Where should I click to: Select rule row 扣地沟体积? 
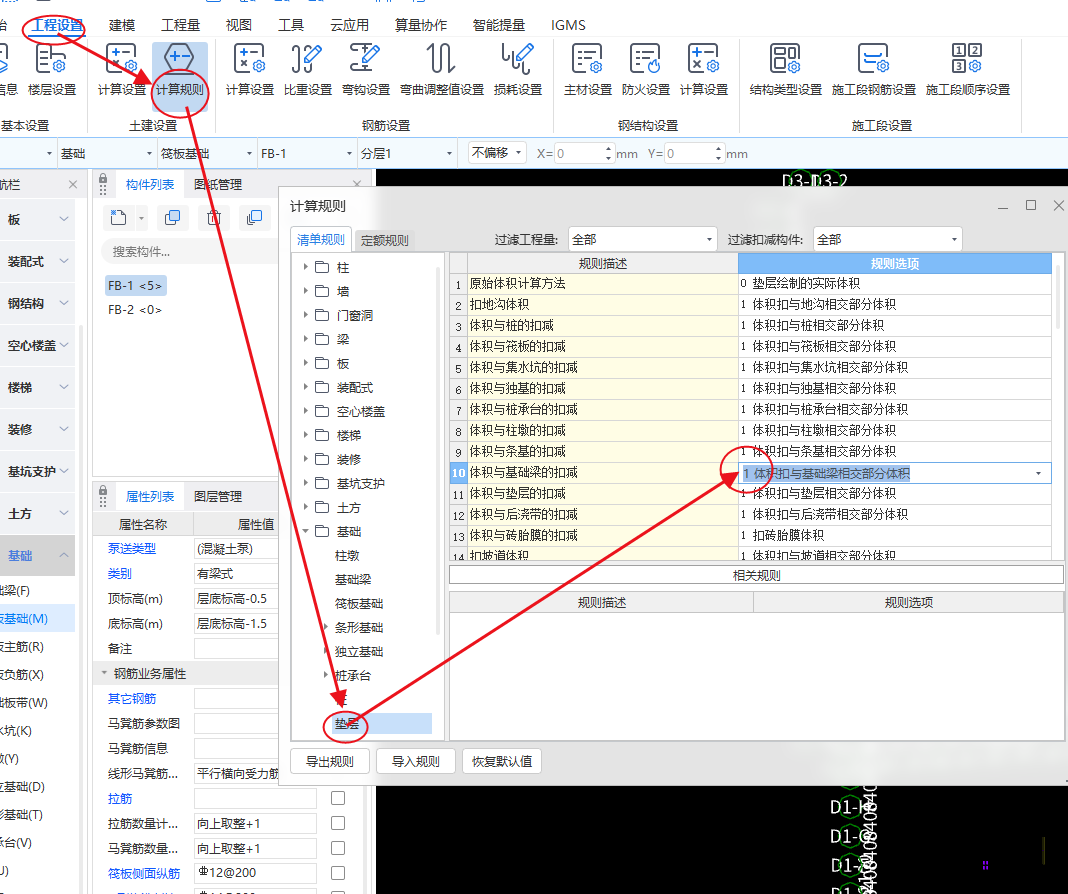click(602, 304)
